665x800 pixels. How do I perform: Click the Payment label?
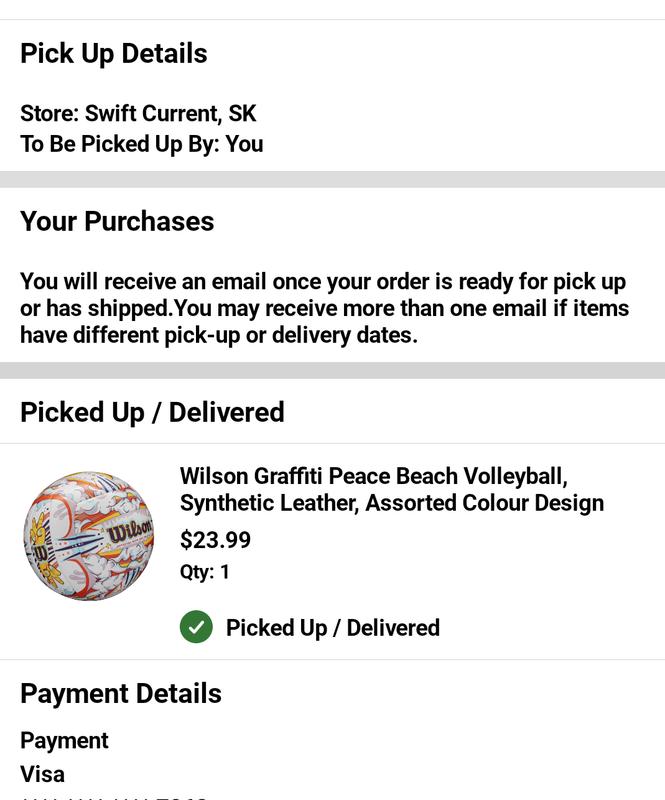[64, 741]
